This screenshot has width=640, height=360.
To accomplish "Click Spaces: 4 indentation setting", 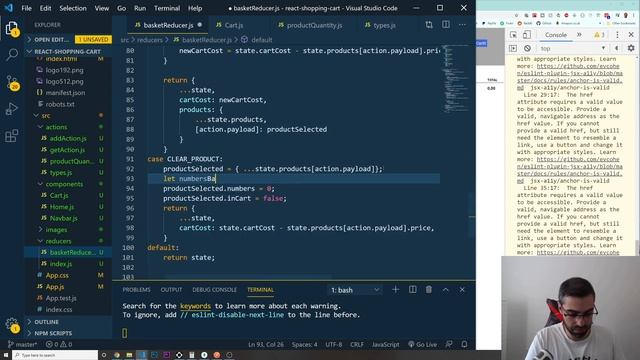I will click(x=304, y=344).
